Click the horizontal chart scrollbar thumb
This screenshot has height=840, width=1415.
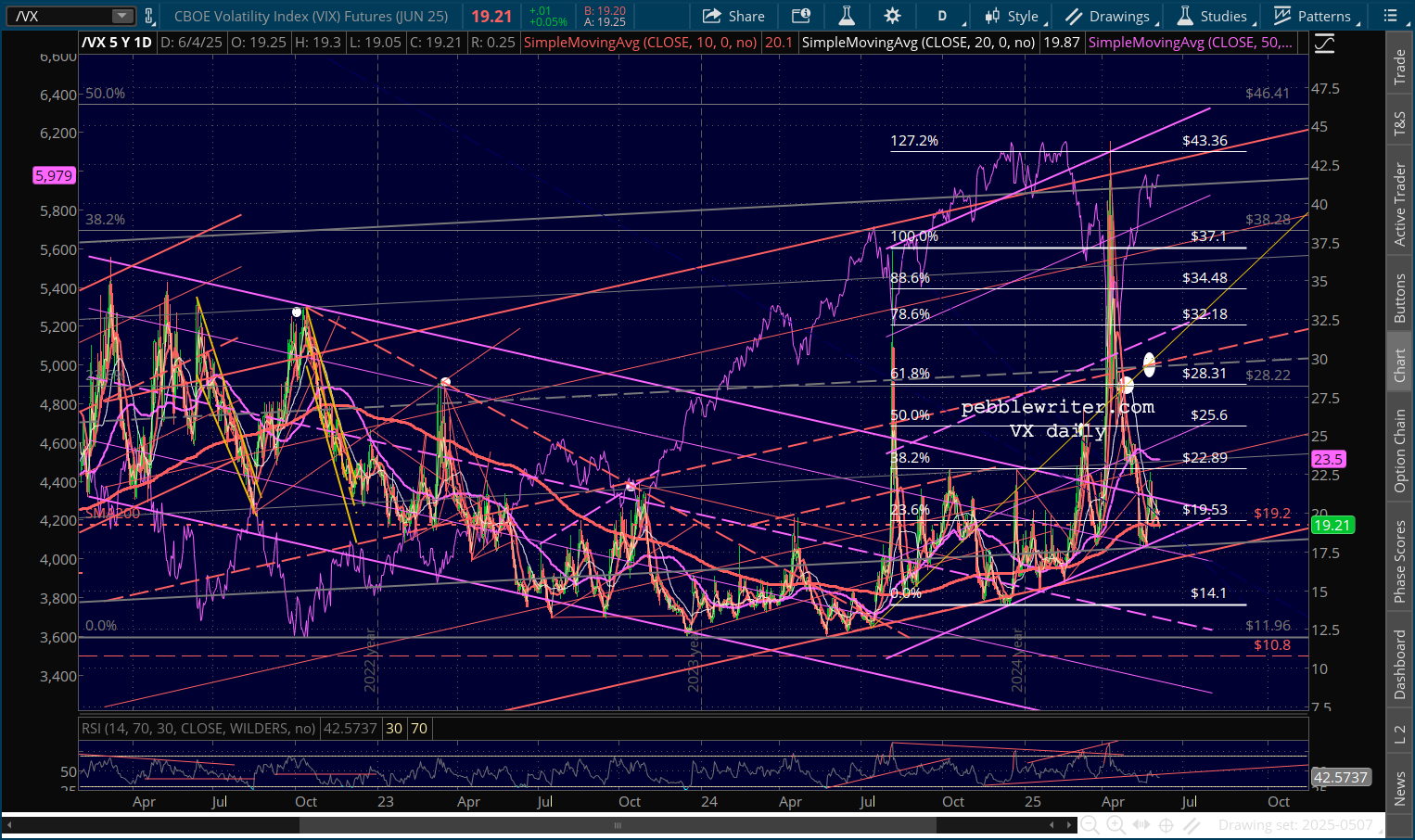tap(618, 825)
